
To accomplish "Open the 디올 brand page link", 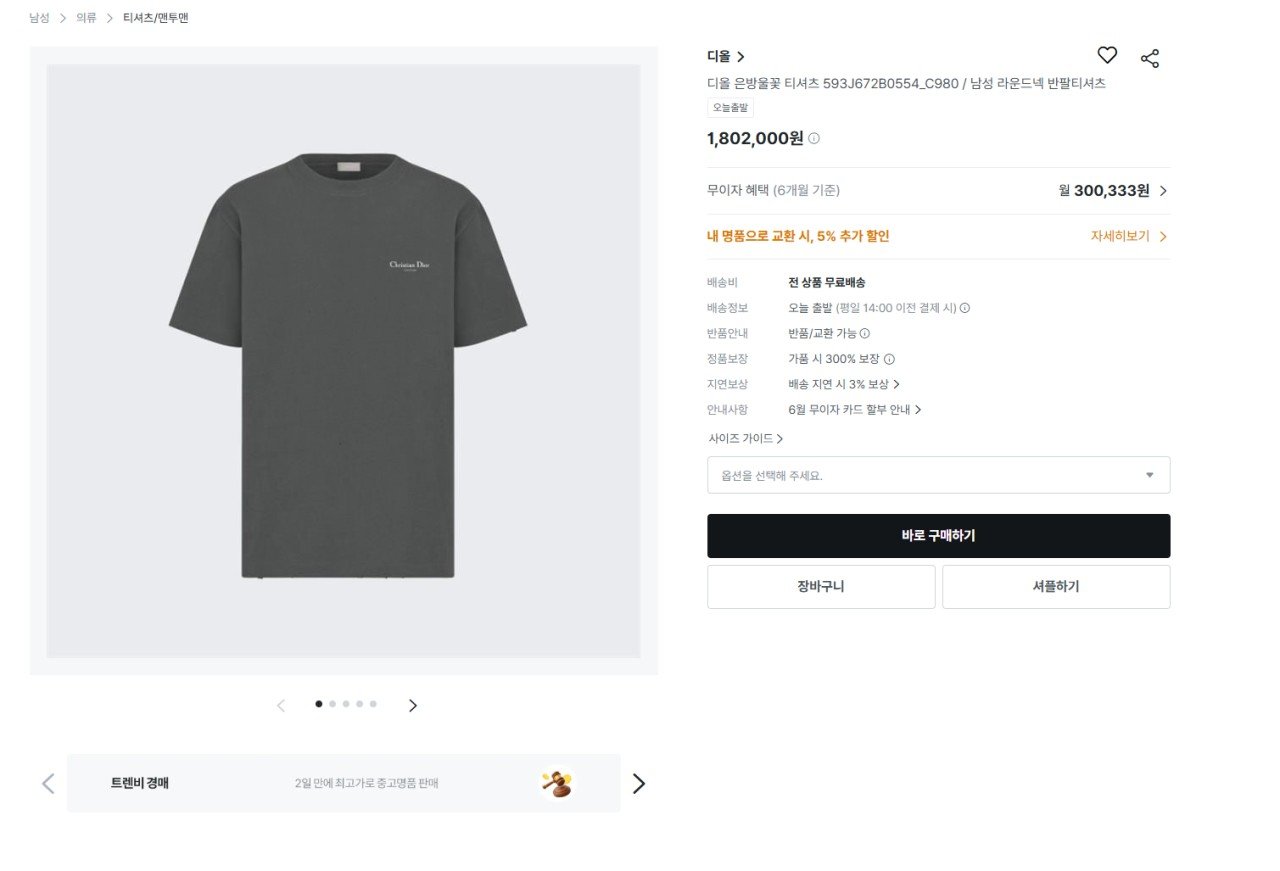I will coord(725,57).
